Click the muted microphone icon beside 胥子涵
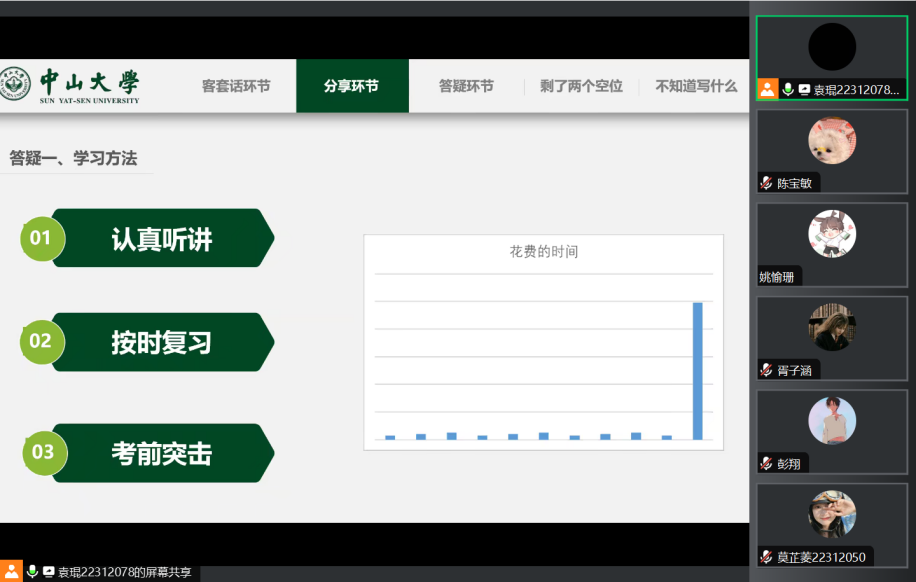 tap(766, 370)
